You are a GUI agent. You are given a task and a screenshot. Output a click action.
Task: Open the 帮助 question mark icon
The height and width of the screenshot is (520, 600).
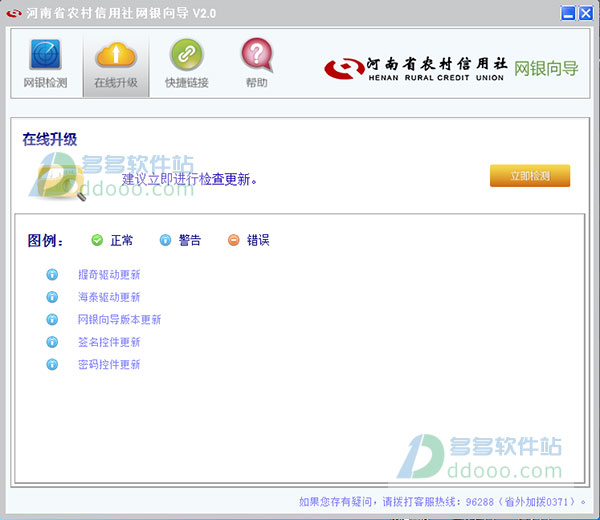pos(257,54)
